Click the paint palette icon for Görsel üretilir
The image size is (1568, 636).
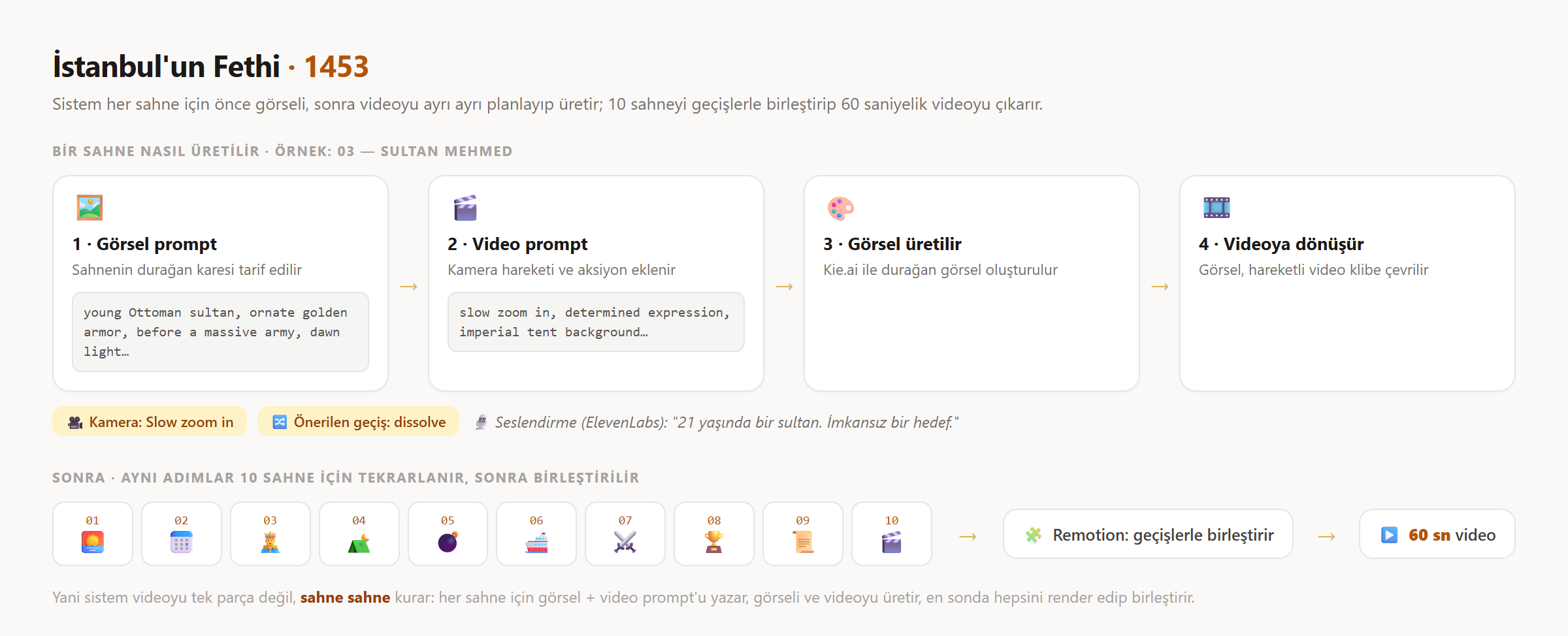tap(841, 208)
